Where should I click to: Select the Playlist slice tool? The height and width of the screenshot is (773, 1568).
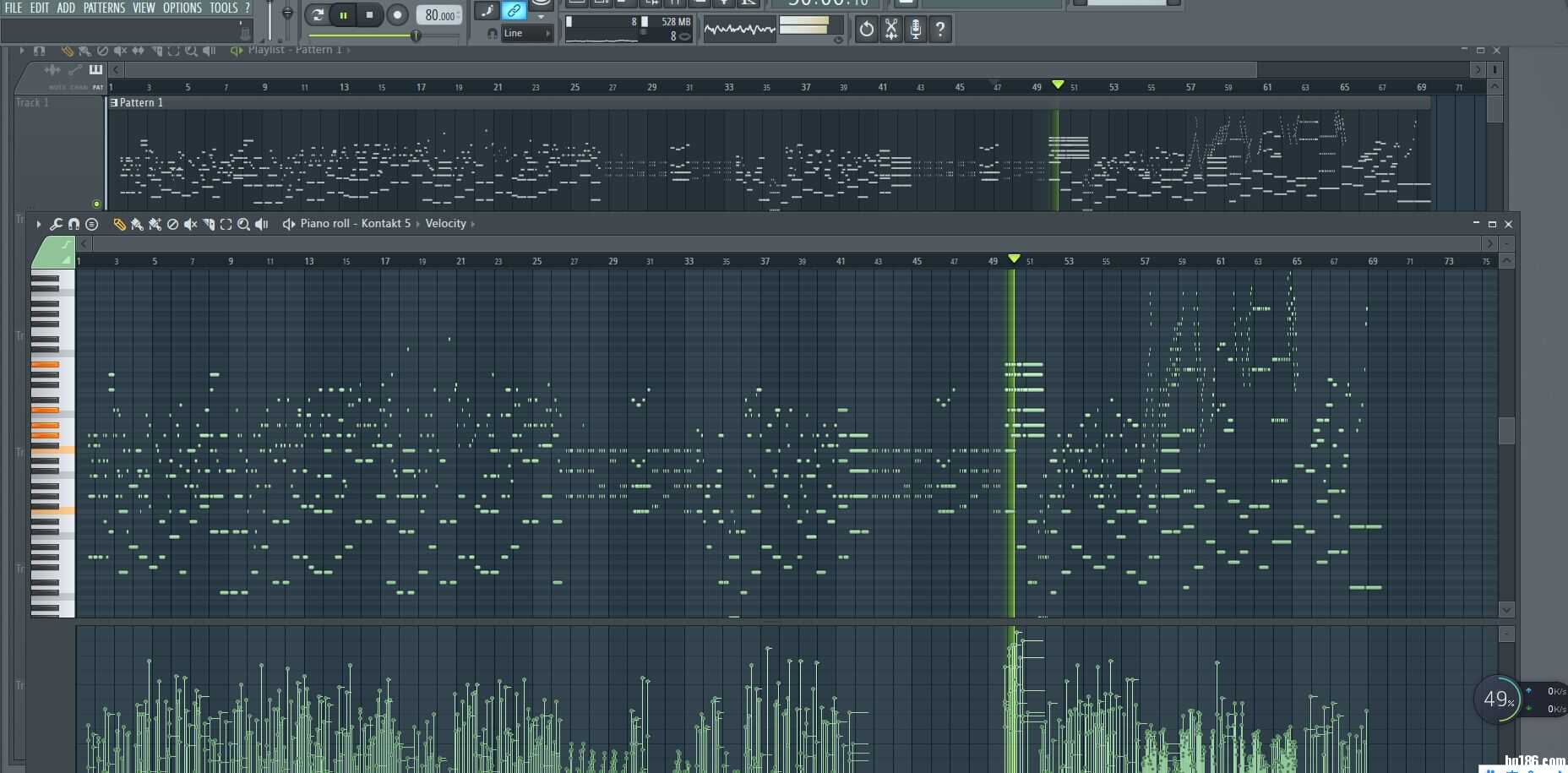pos(156,51)
